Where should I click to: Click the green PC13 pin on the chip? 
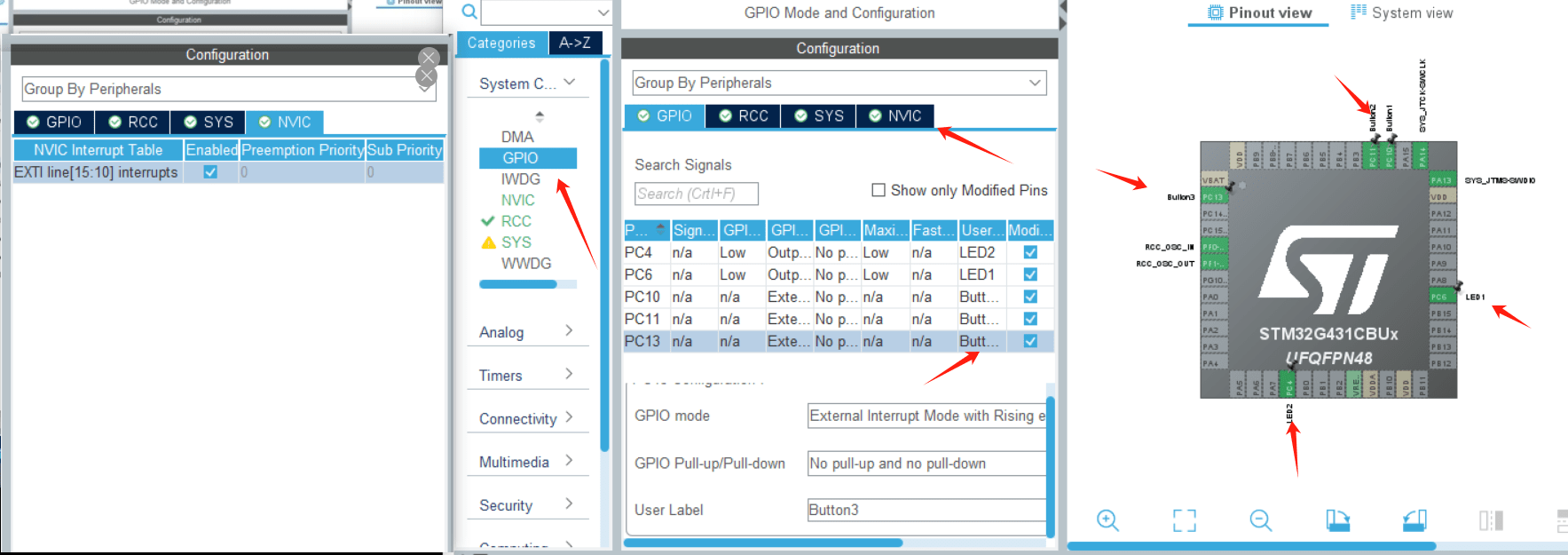pos(1213,197)
